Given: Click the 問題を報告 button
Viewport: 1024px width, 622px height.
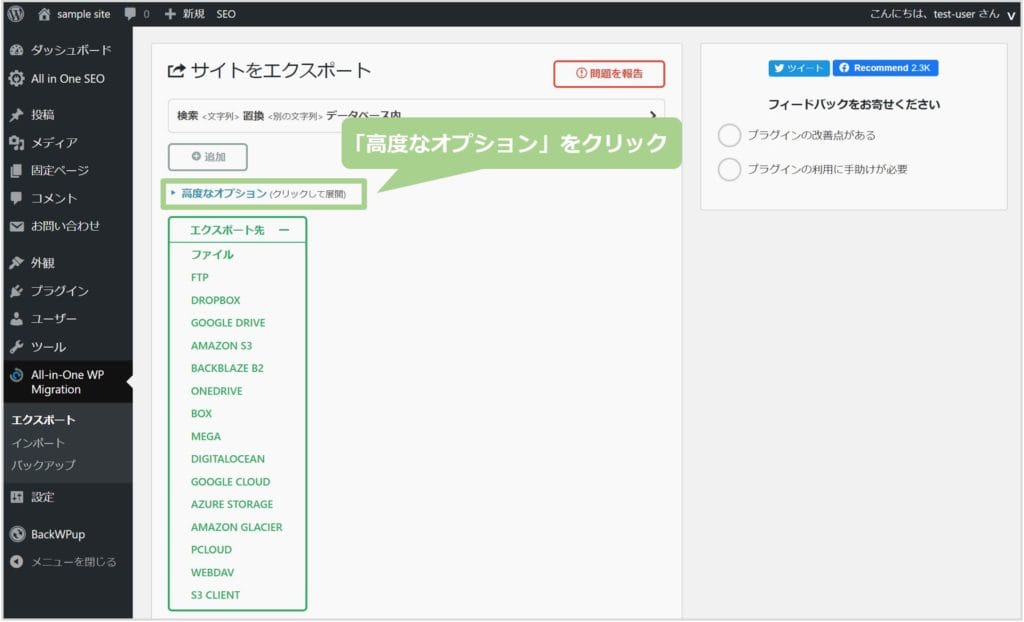Looking at the screenshot, I should coord(610,74).
